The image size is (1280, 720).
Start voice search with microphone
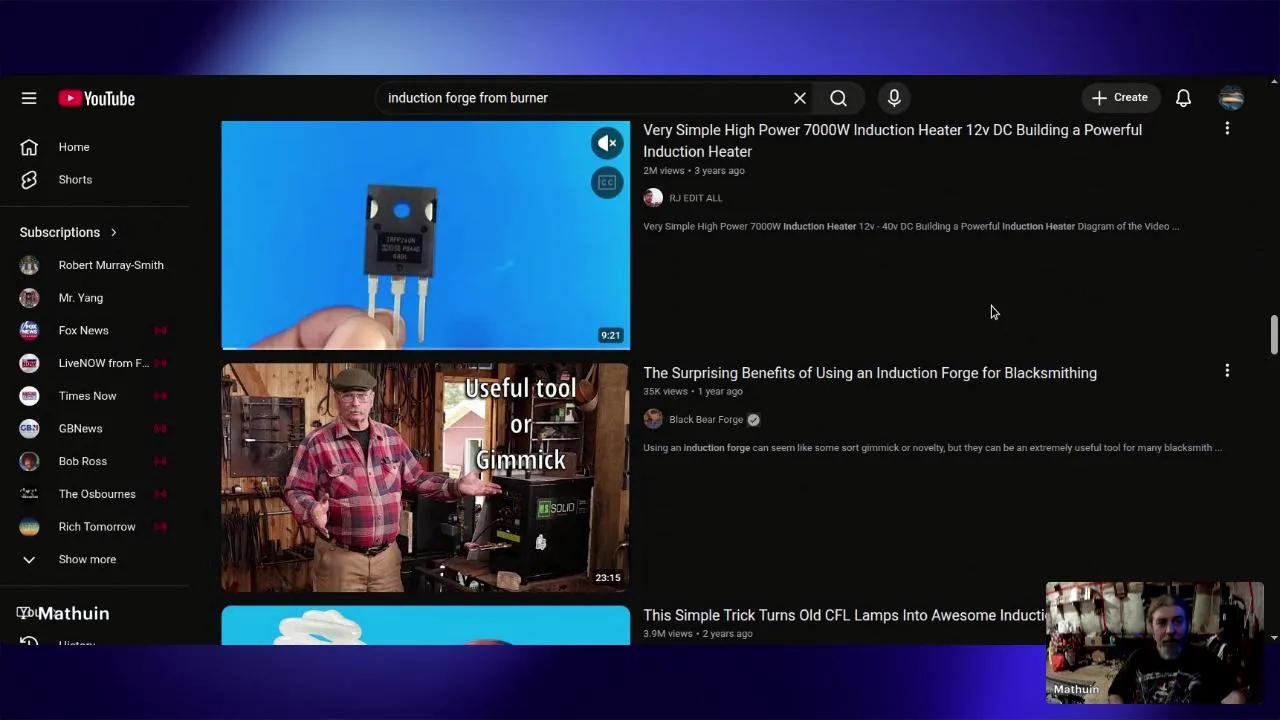pyautogui.click(x=894, y=98)
